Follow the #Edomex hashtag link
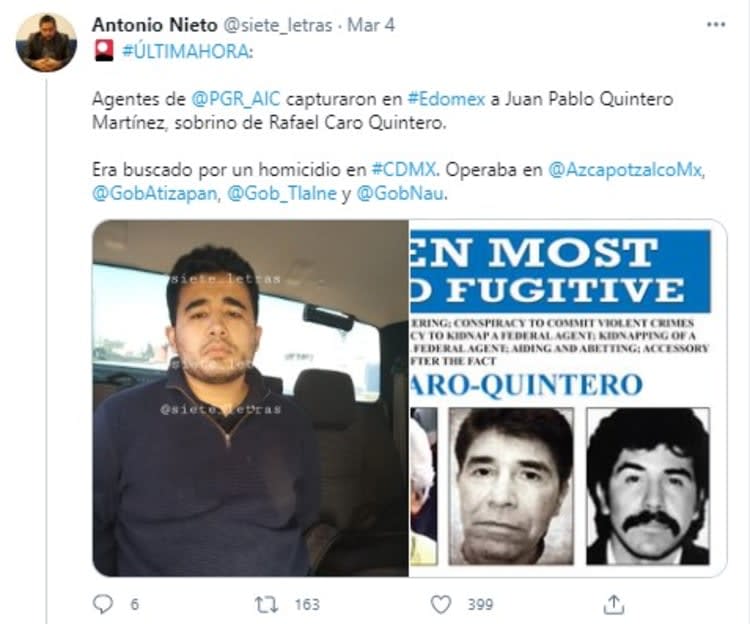Viewport: 750px width, 624px height. (x=446, y=99)
